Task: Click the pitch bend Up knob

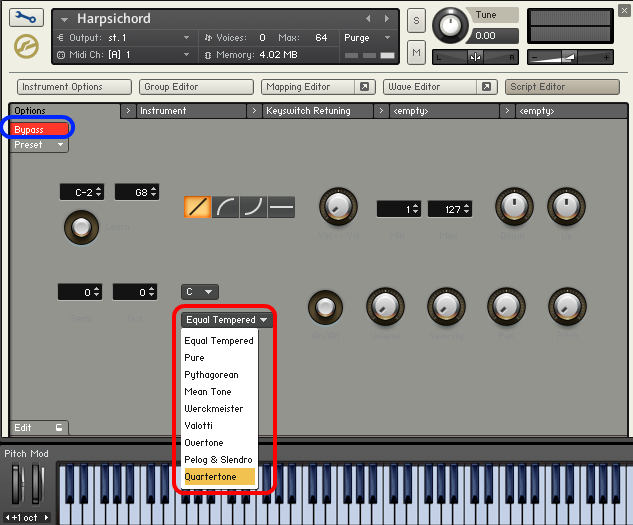Action: click(x=566, y=206)
